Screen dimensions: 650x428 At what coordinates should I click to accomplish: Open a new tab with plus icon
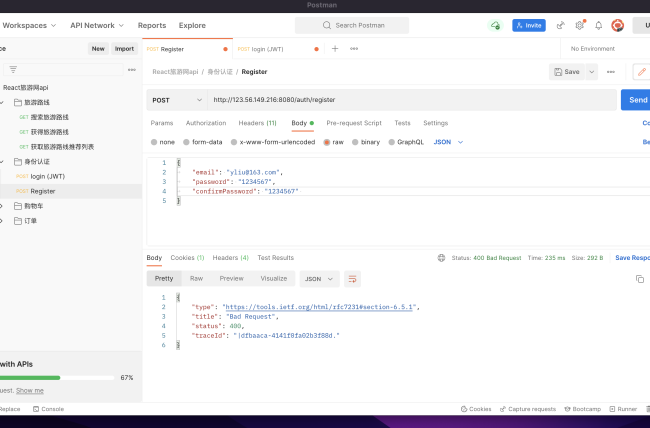(x=334, y=48)
